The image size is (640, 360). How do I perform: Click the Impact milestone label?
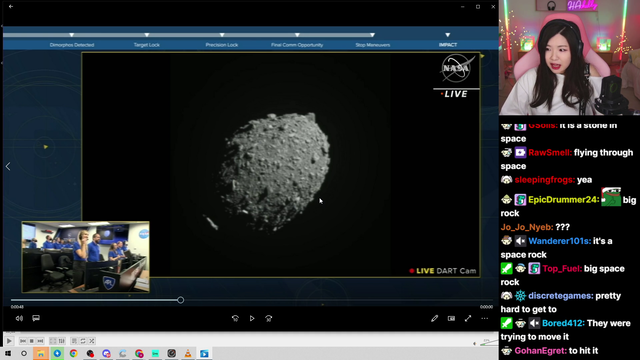pyautogui.click(x=448, y=45)
